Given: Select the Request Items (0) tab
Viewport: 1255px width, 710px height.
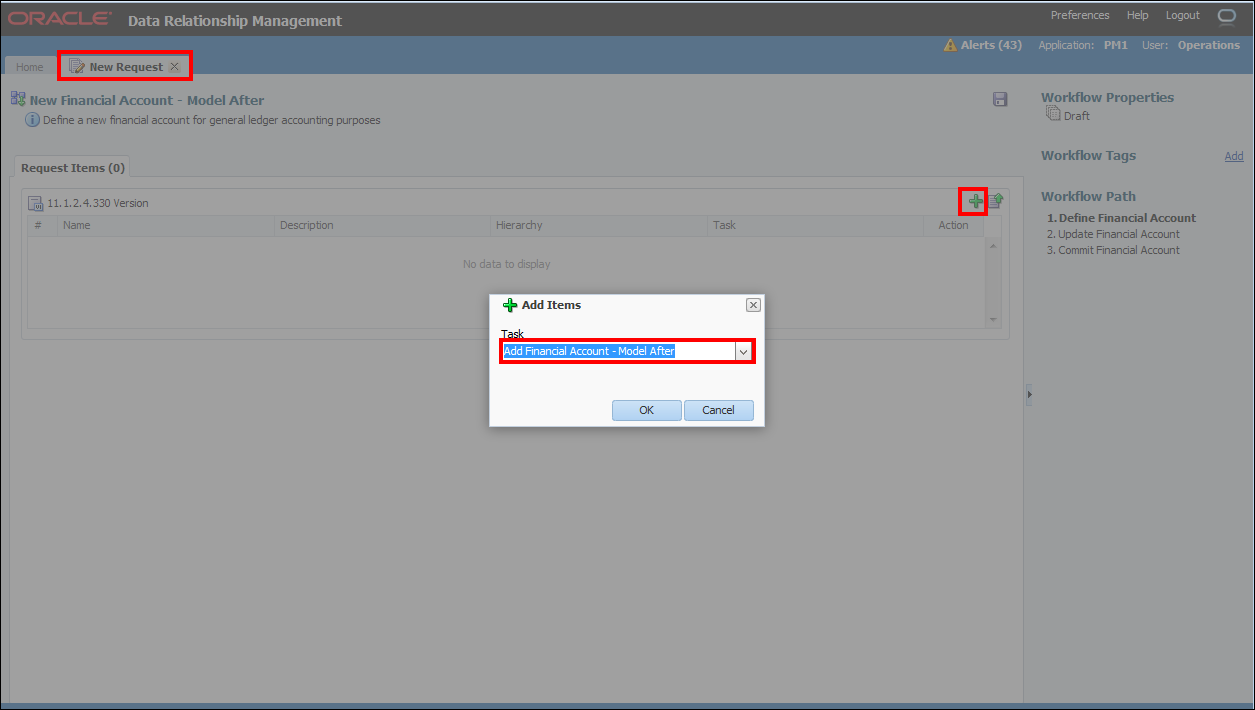Looking at the screenshot, I should tap(73, 168).
